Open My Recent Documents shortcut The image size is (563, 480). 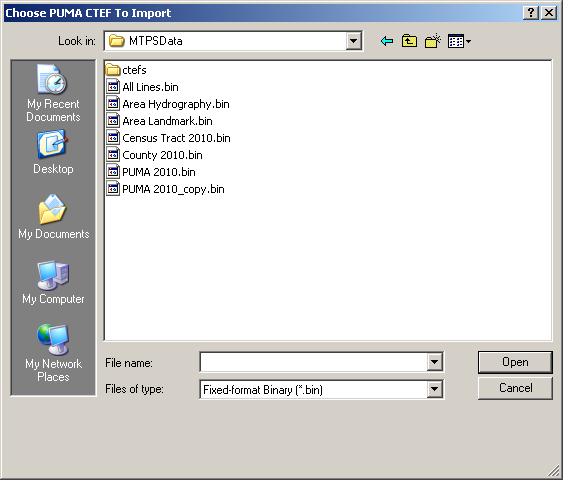point(53,93)
